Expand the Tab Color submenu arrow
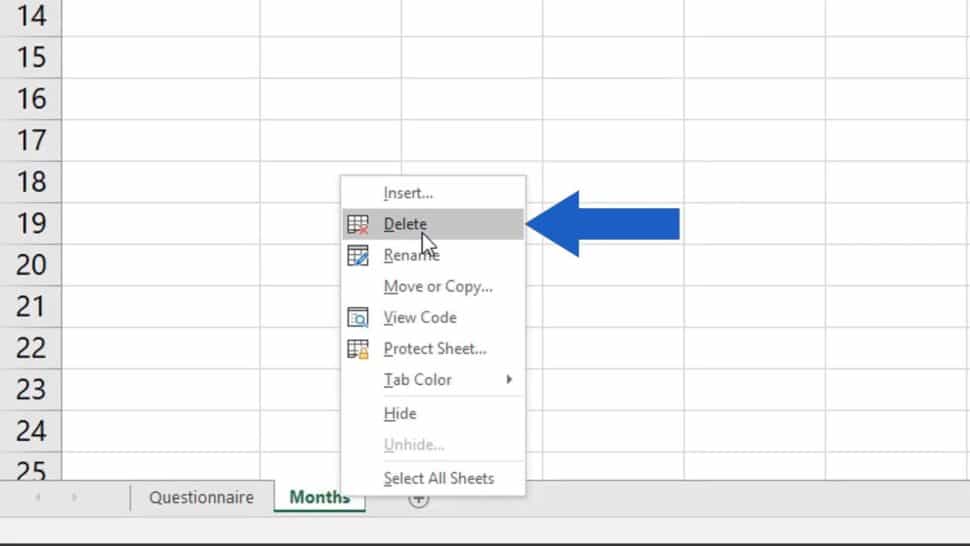The width and height of the screenshot is (970, 546). (x=509, y=379)
